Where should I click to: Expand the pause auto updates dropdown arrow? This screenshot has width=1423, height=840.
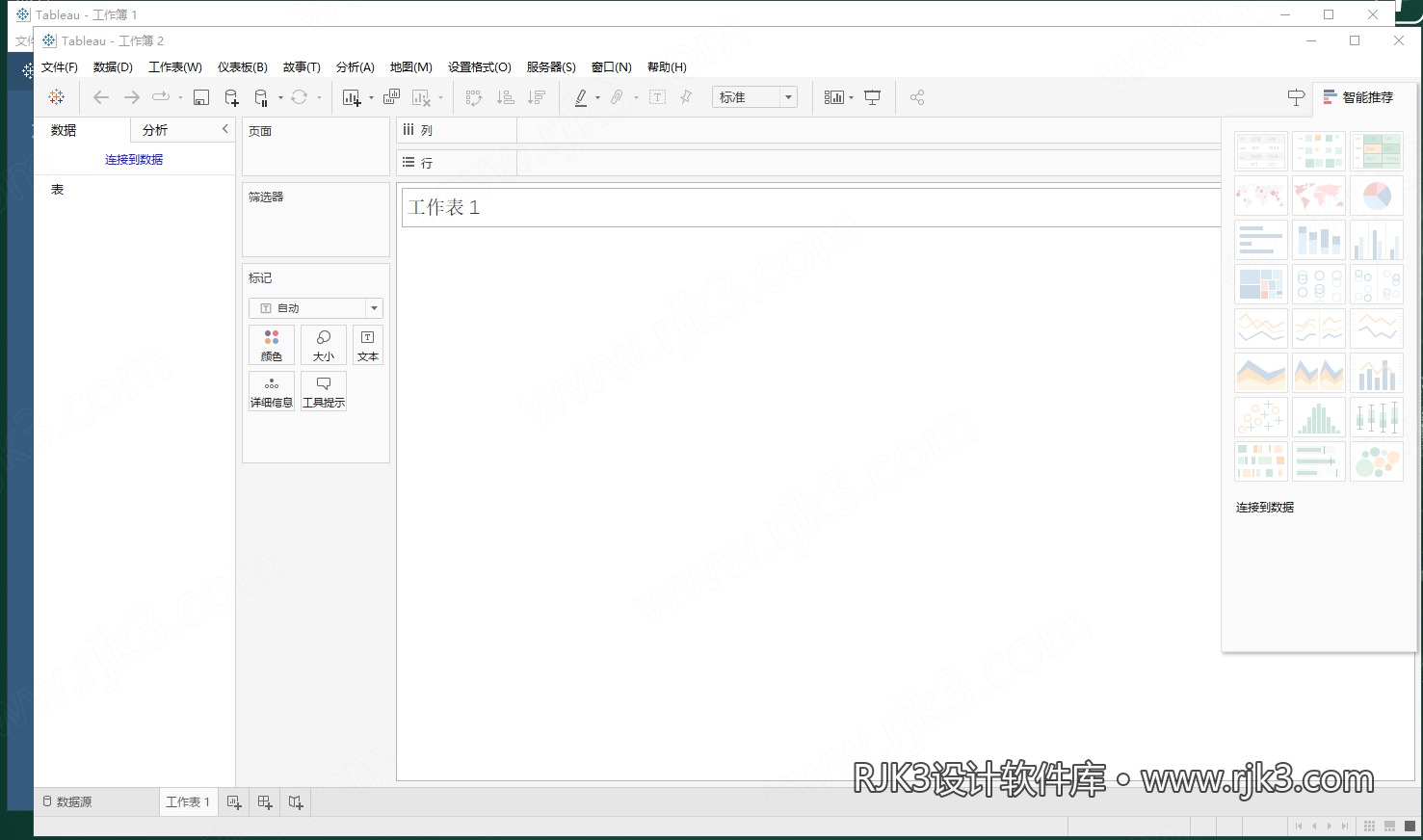[x=280, y=98]
